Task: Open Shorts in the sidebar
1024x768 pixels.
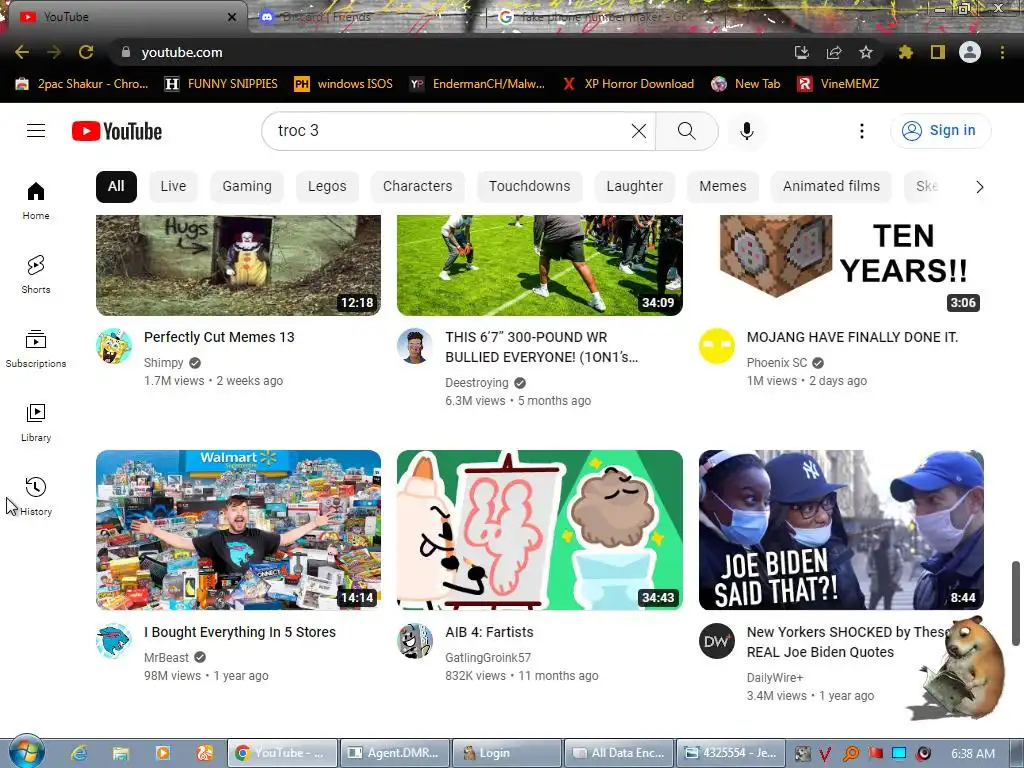Action: [36, 275]
